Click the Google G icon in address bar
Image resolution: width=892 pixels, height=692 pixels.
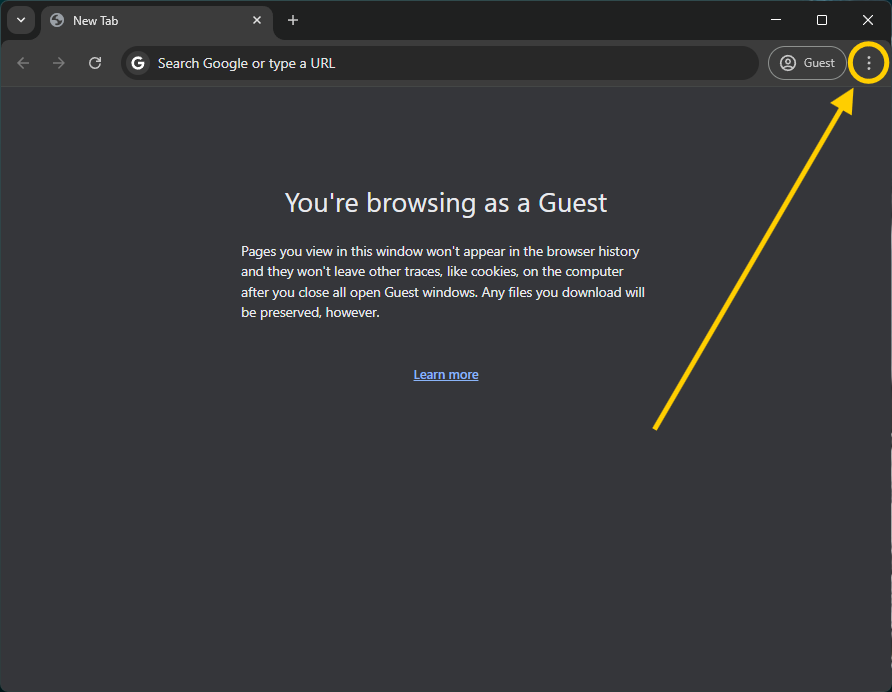pos(138,63)
